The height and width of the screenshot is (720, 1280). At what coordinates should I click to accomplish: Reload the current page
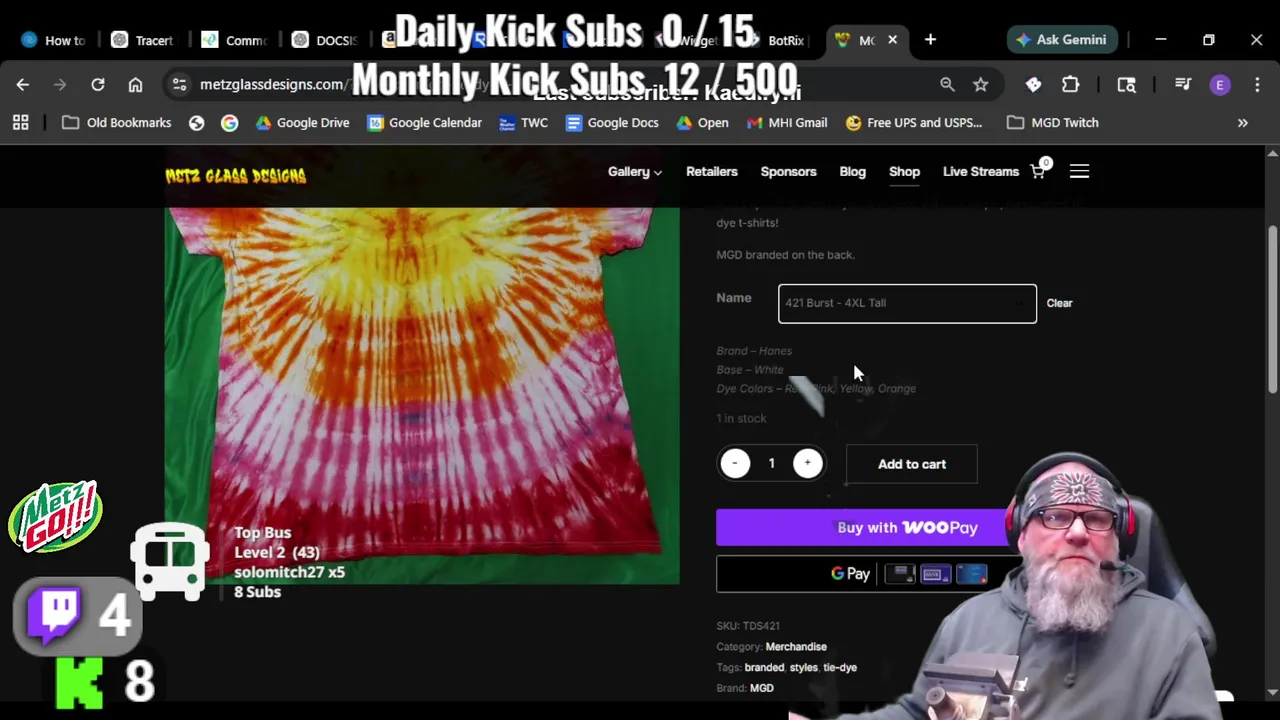click(x=98, y=85)
